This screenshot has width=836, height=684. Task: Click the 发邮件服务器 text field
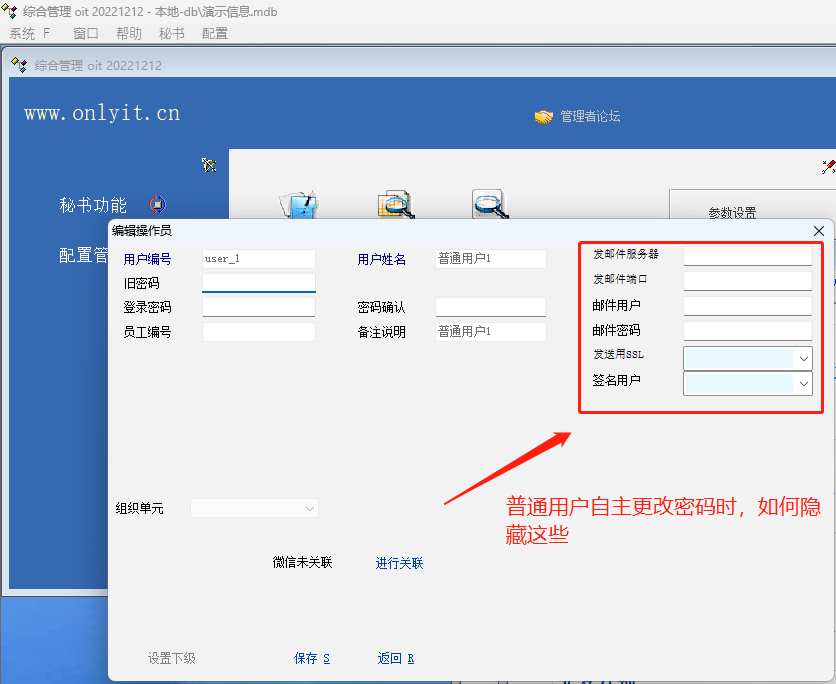click(747, 256)
